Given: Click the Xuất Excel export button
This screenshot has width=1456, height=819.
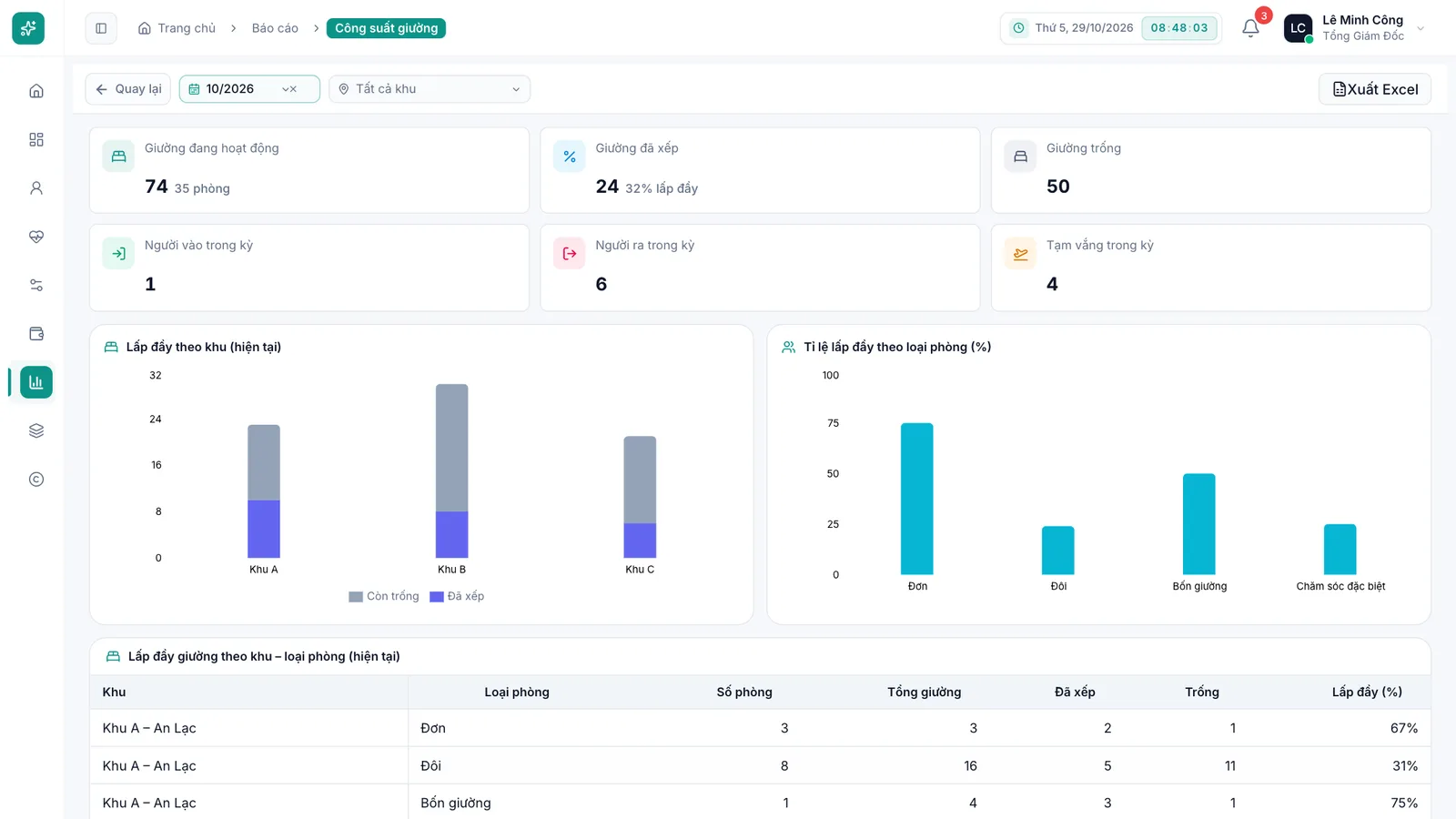Looking at the screenshot, I should 1375,89.
